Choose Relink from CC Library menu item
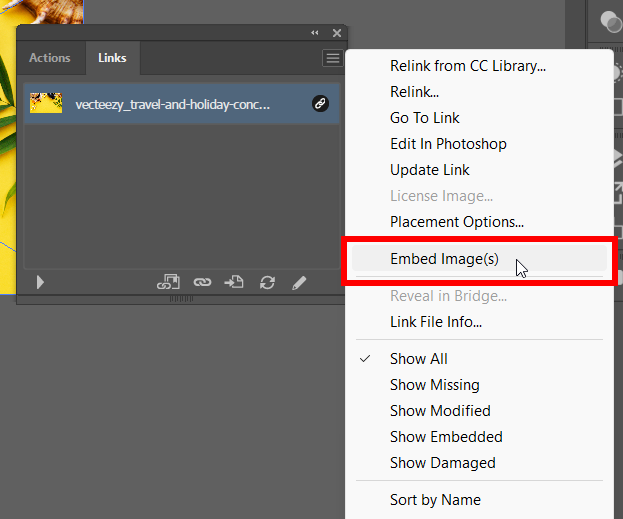623x519 pixels. [x=468, y=66]
